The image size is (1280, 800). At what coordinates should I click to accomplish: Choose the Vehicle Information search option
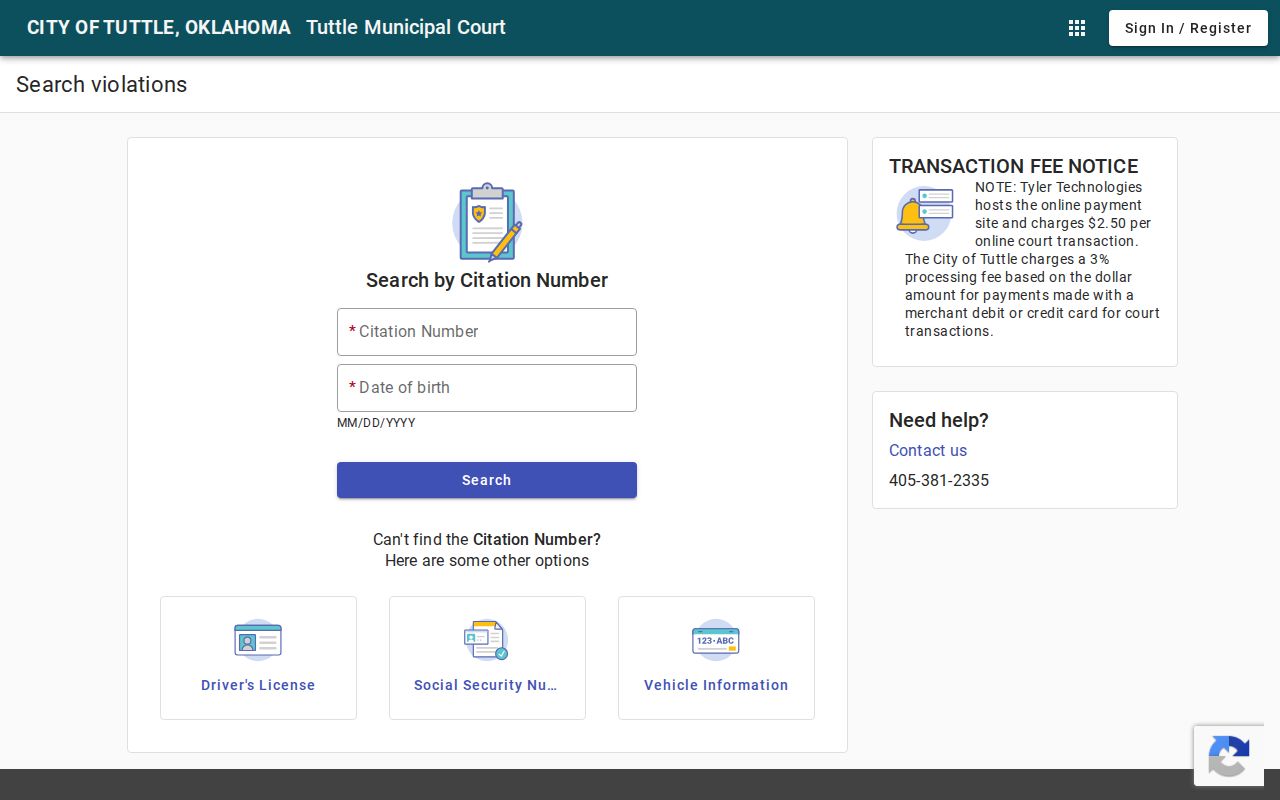[716, 658]
